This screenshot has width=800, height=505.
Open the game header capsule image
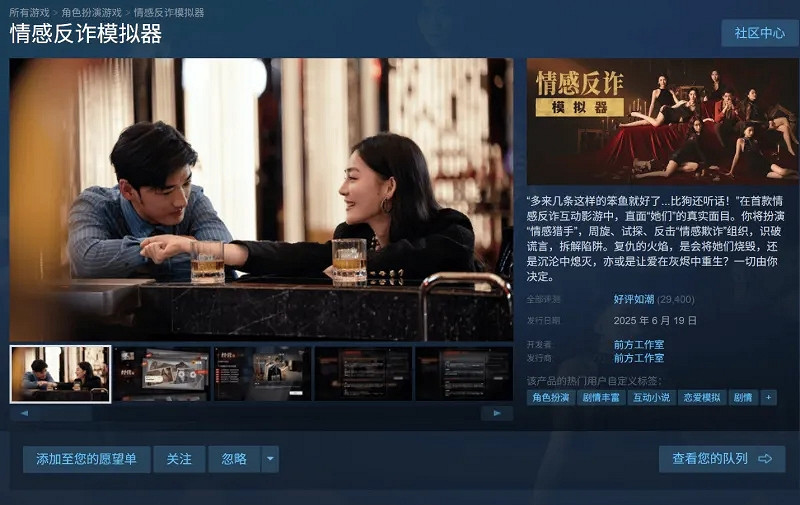[x=662, y=121]
